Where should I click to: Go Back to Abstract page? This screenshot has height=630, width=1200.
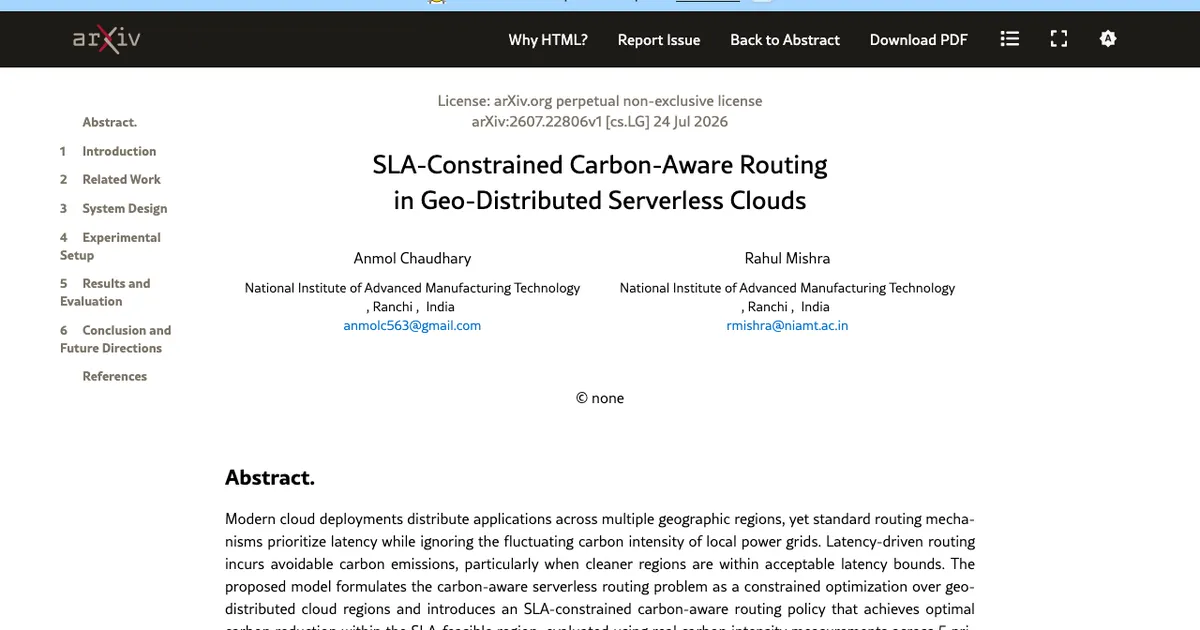(785, 40)
